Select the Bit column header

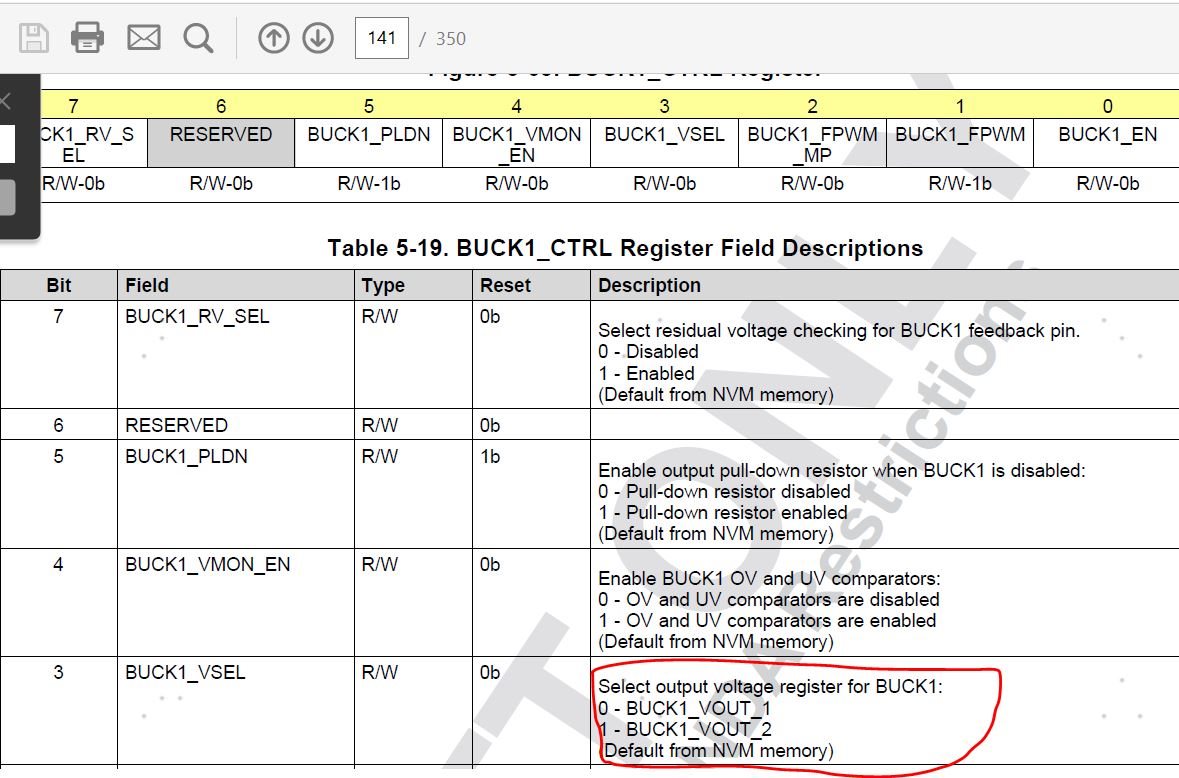[59, 286]
